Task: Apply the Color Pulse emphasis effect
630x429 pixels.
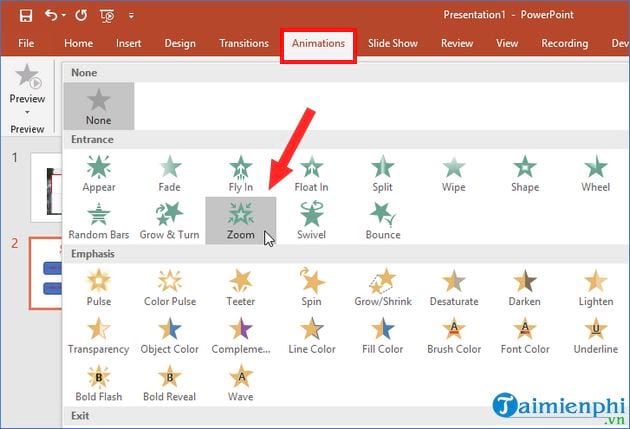Action: point(170,287)
